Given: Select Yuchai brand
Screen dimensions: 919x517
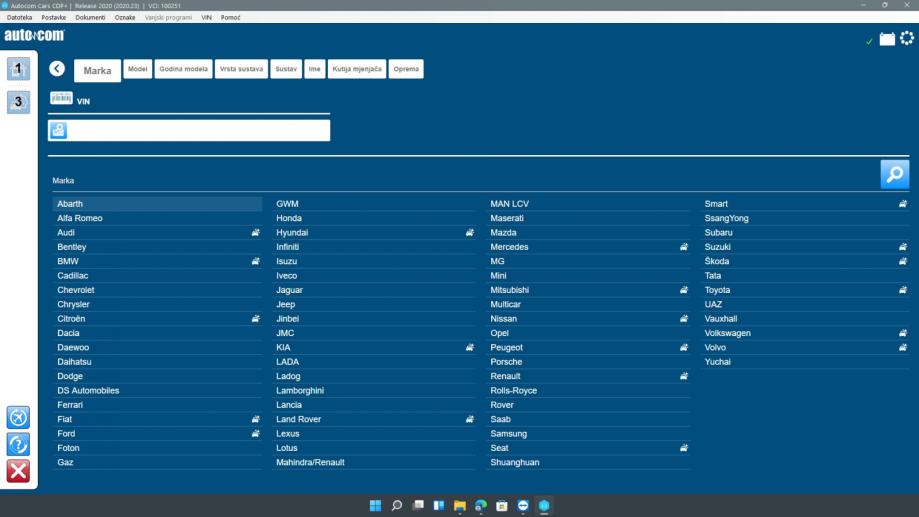Looking at the screenshot, I should point(805,362).
